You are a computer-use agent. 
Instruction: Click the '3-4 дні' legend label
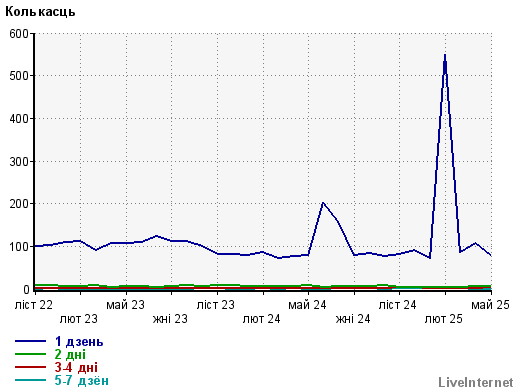pyautogui.click(x=76, y=367)
